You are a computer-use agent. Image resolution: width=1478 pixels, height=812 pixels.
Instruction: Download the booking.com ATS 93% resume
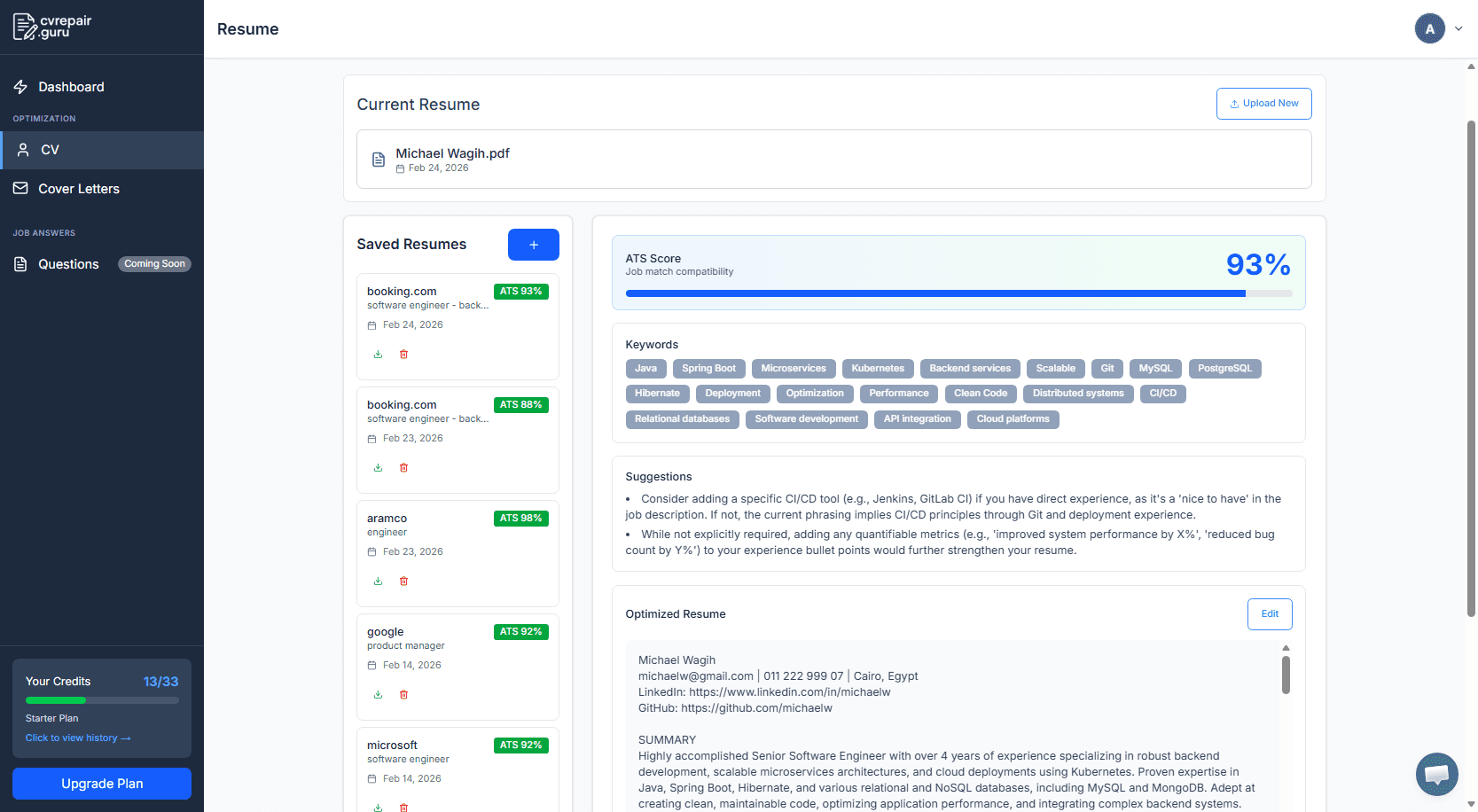pos(377,354)
